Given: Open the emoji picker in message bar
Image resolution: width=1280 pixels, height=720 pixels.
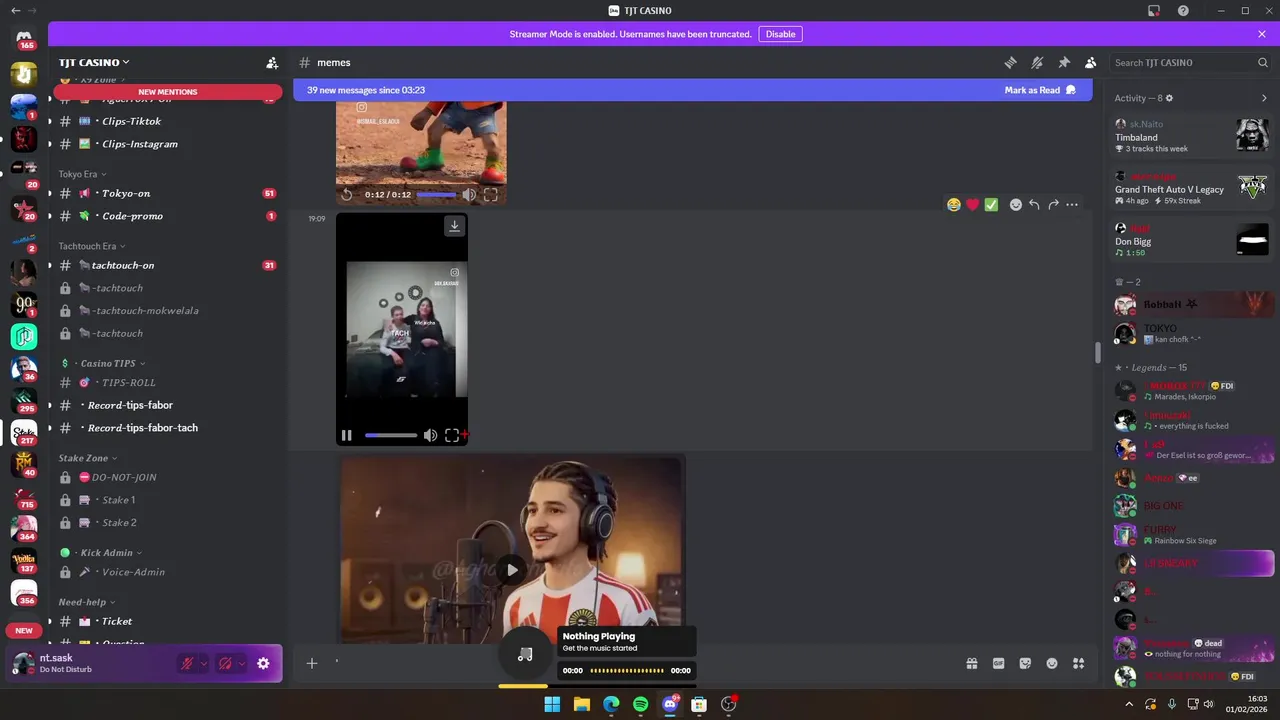Looking at the screenshot, I should tap(1052, 663).
